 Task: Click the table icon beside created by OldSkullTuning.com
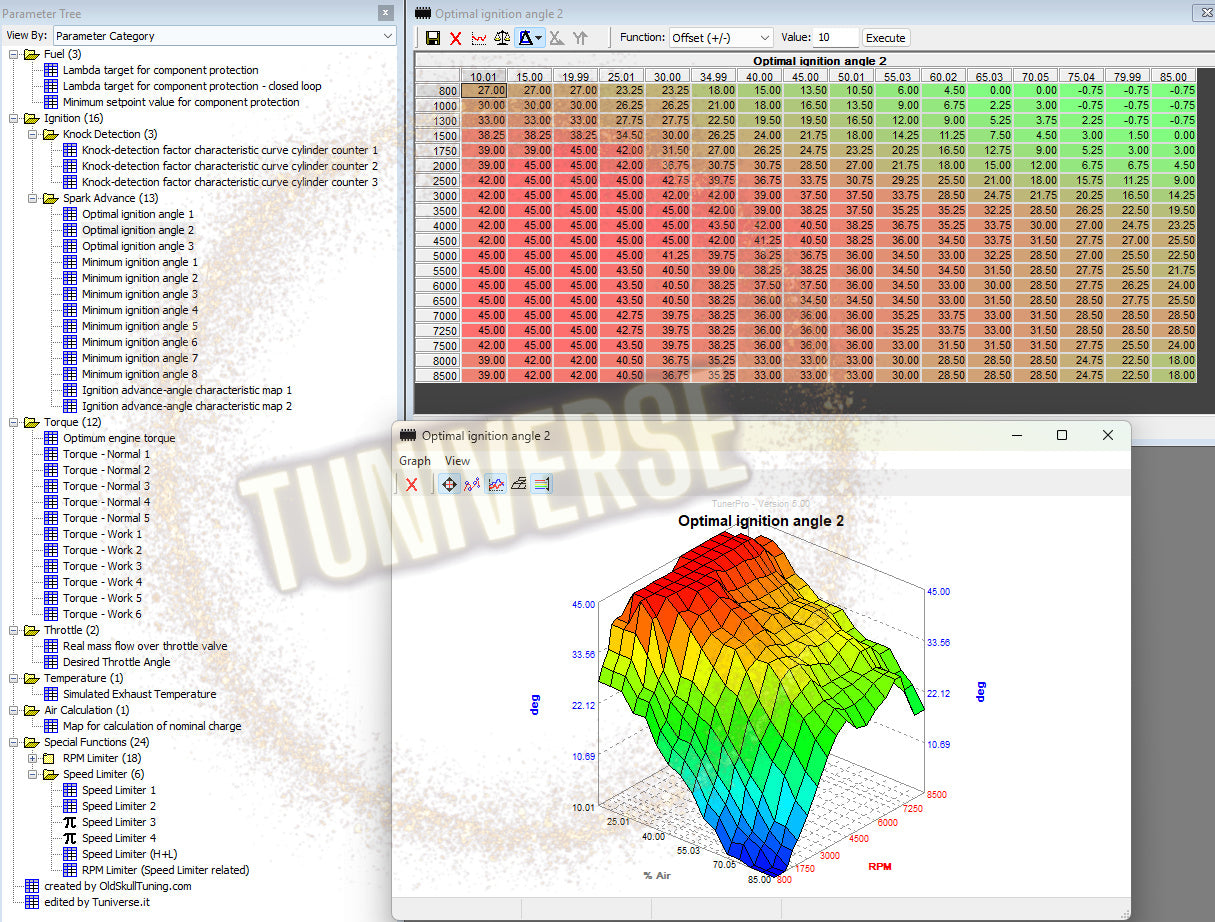point(32,886)
